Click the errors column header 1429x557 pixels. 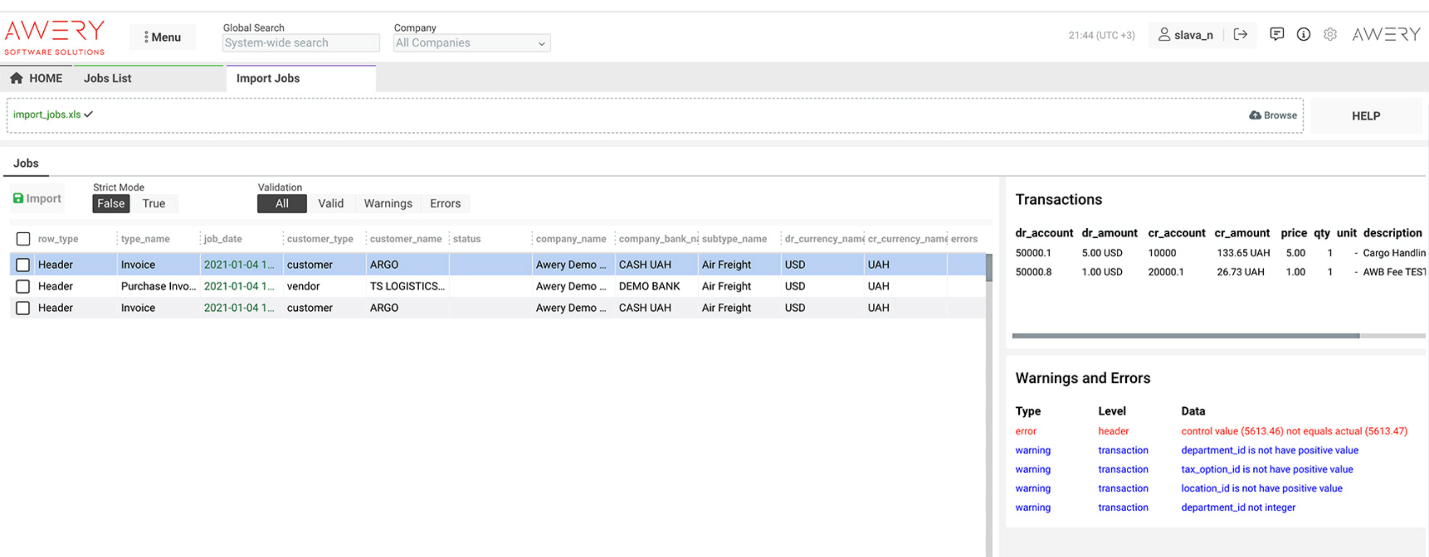pyautogui.click(x=964, y=239)
